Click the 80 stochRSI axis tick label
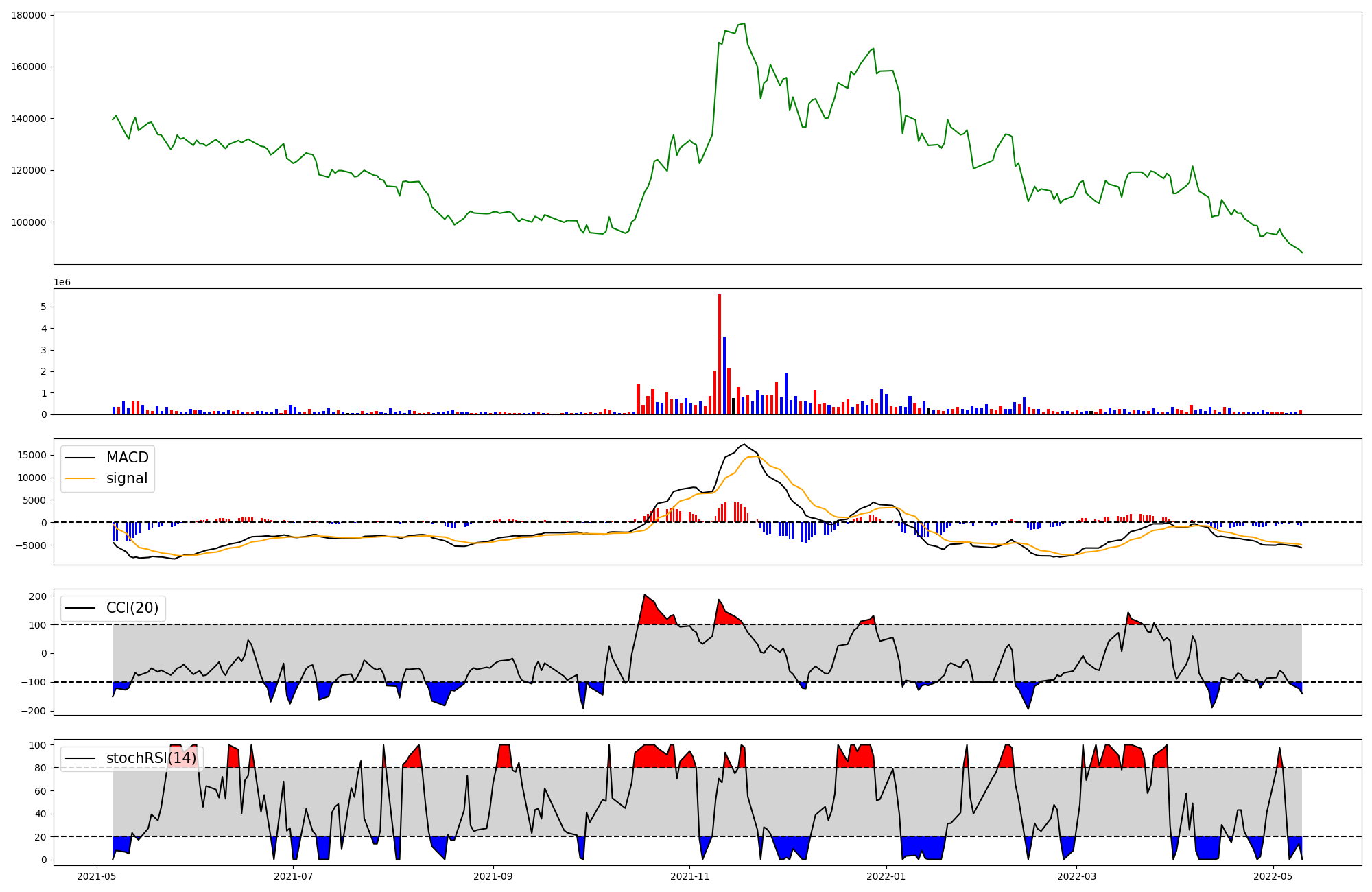Viewport: 1372px width, 892px height. (41, 768)
